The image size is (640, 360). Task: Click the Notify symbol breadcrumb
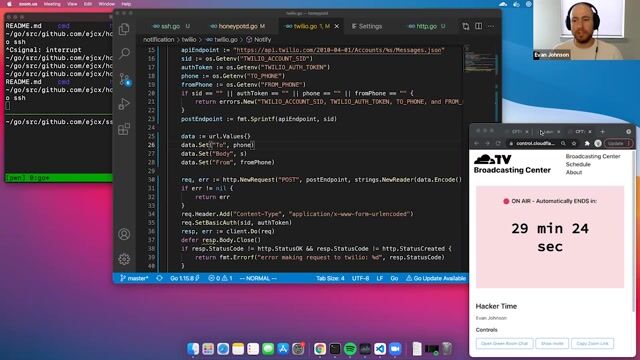tap(259, 40)
